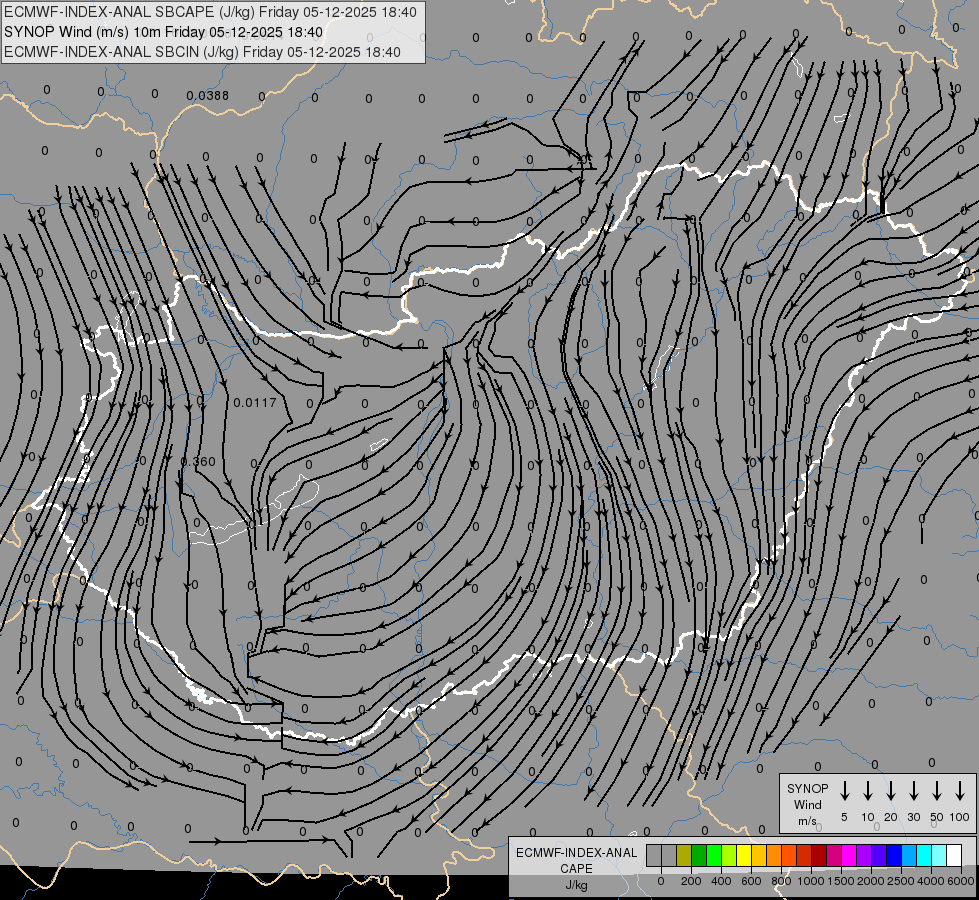Click the SYNOP Wind 10m title line
979x900 pixels.
click(x=164, y=32)
